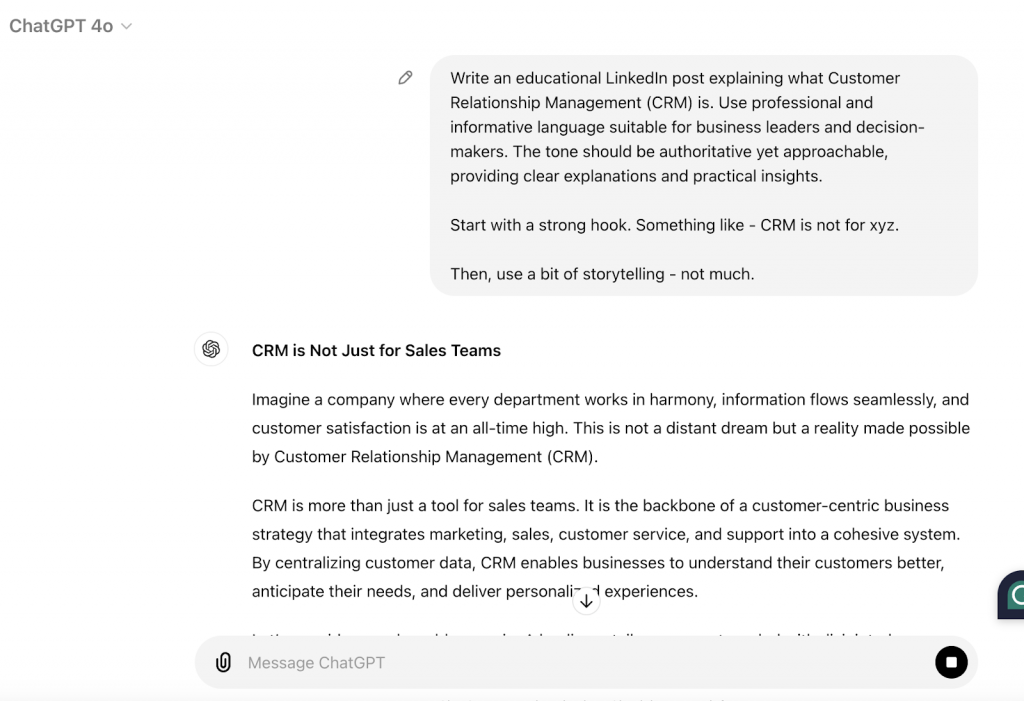Click the chevron beside ChatGPT 4o
Viewport: 1024px width, 701px height.
[127, 27]
